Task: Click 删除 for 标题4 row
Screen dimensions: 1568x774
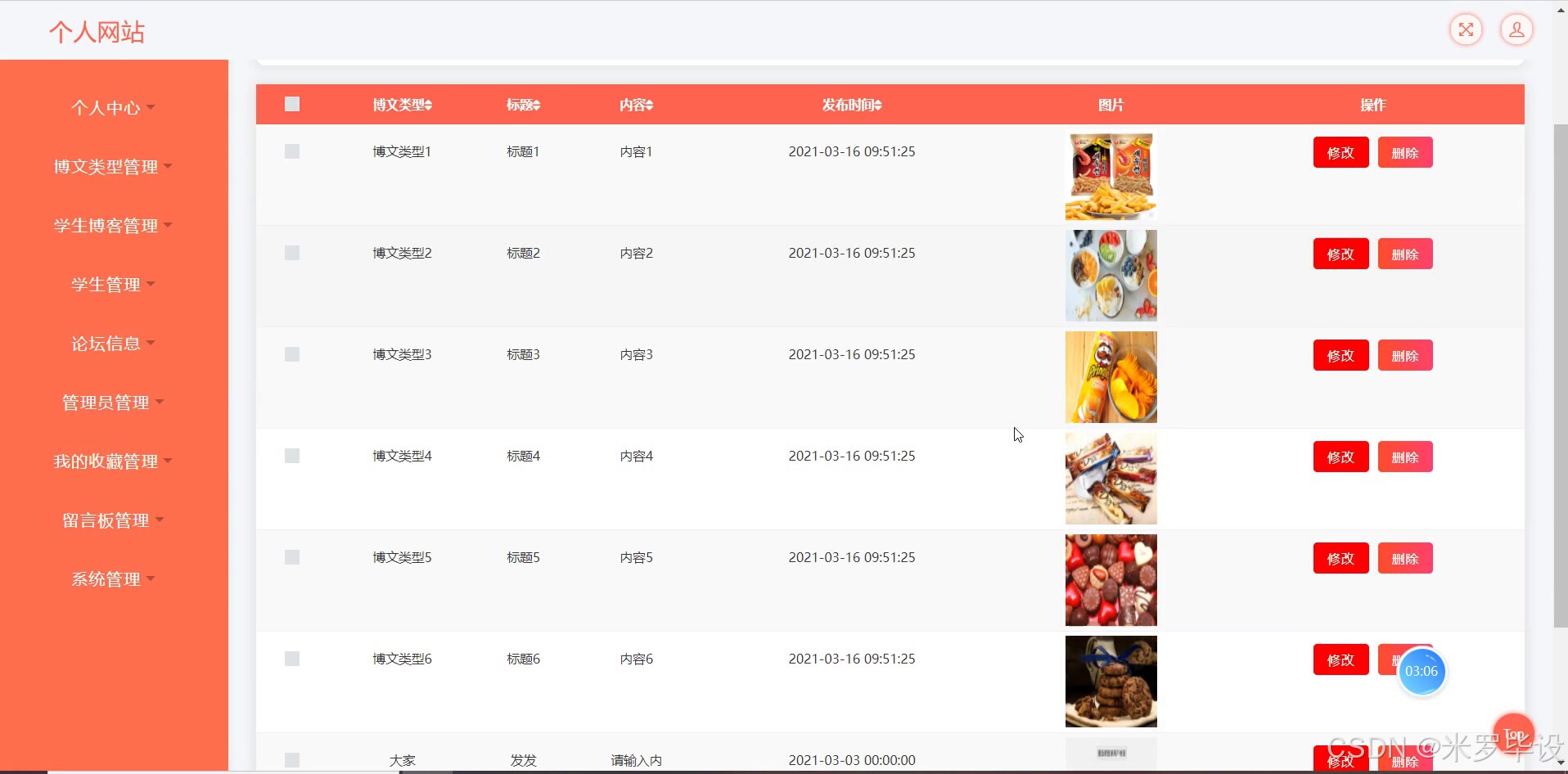Action: (x=1405, y=457)
